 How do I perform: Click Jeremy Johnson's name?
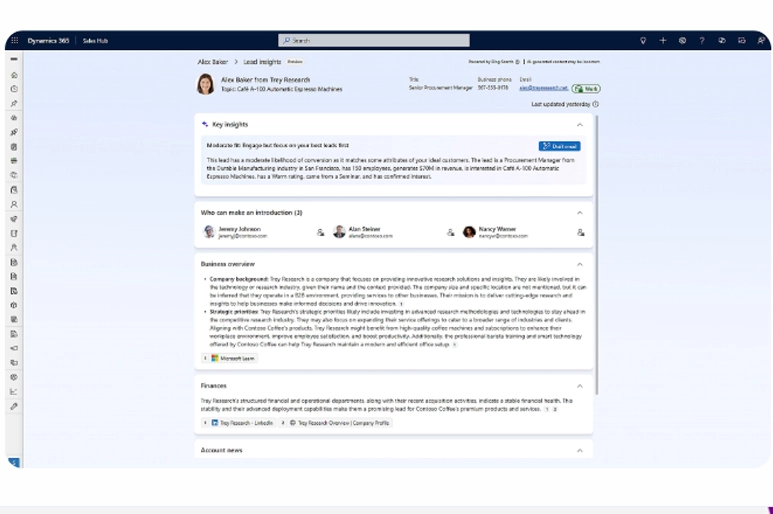[240, 229]
